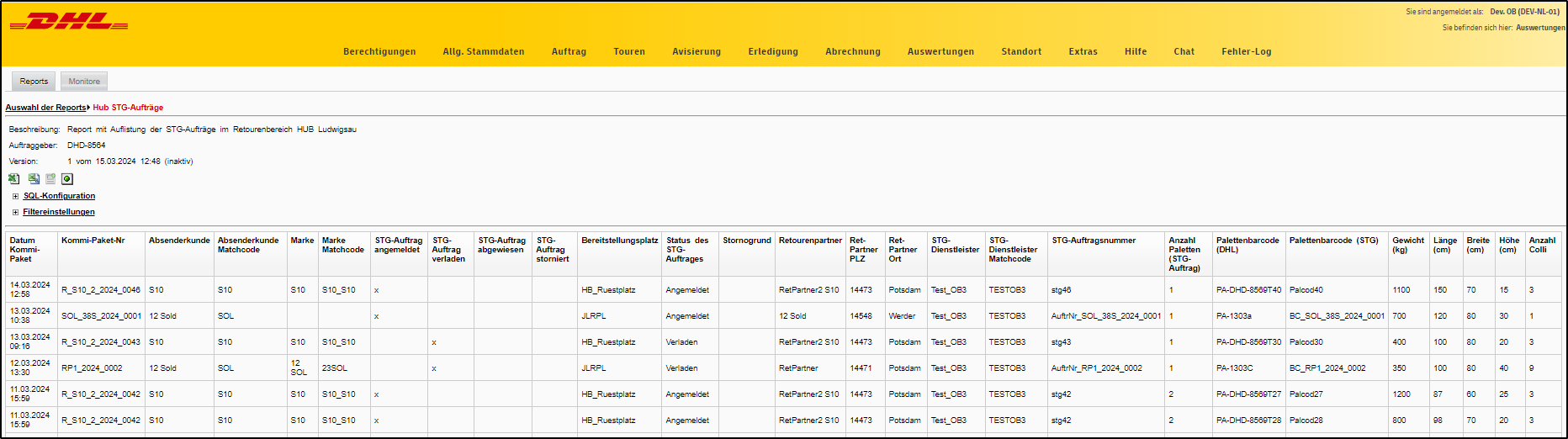Click pallet barcode PA-DHD-8569T28
1568x439 pixels.
[x=1248, y=420]
